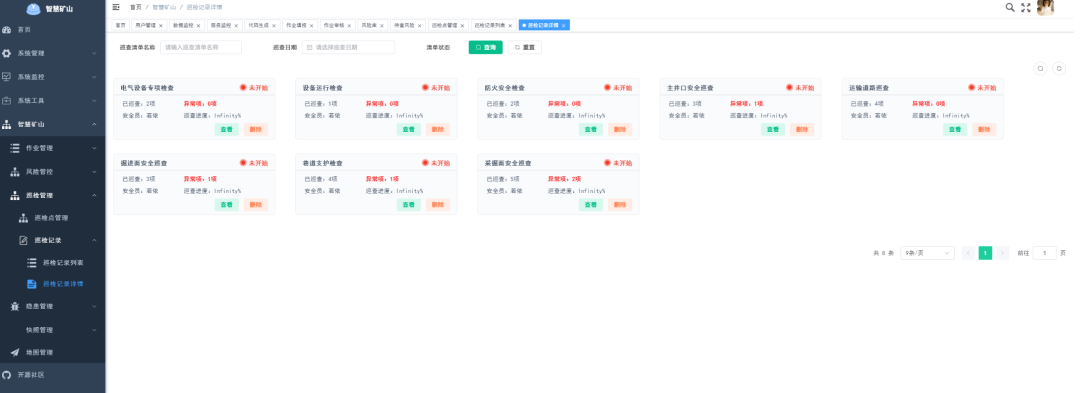Delete the 防火安全检查 card
The image size is (1080, 393).
[x=620, y=129]
